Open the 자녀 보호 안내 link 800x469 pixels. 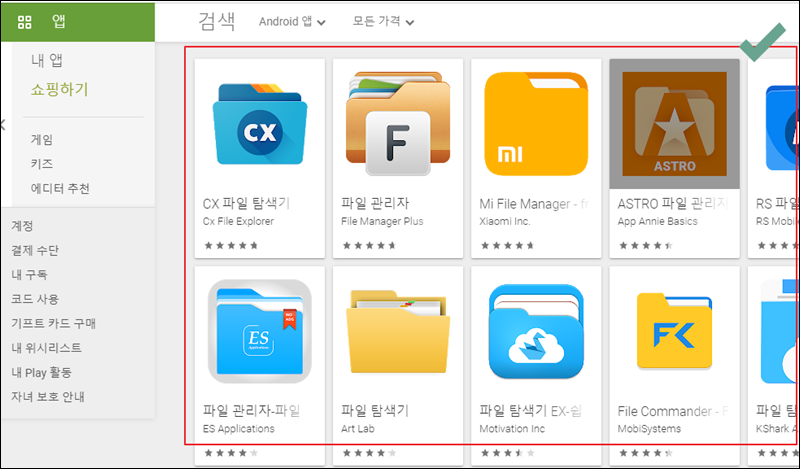(48, 397)
